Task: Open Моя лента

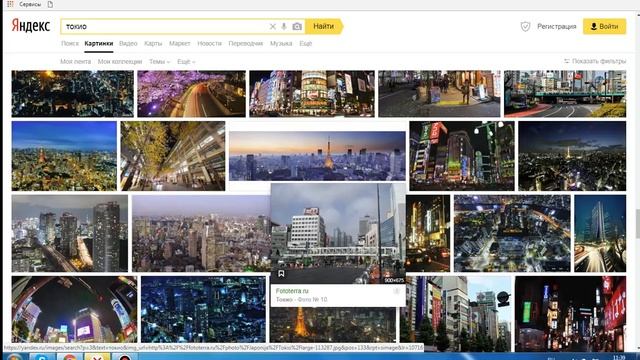Action: (x=76, y=62)
